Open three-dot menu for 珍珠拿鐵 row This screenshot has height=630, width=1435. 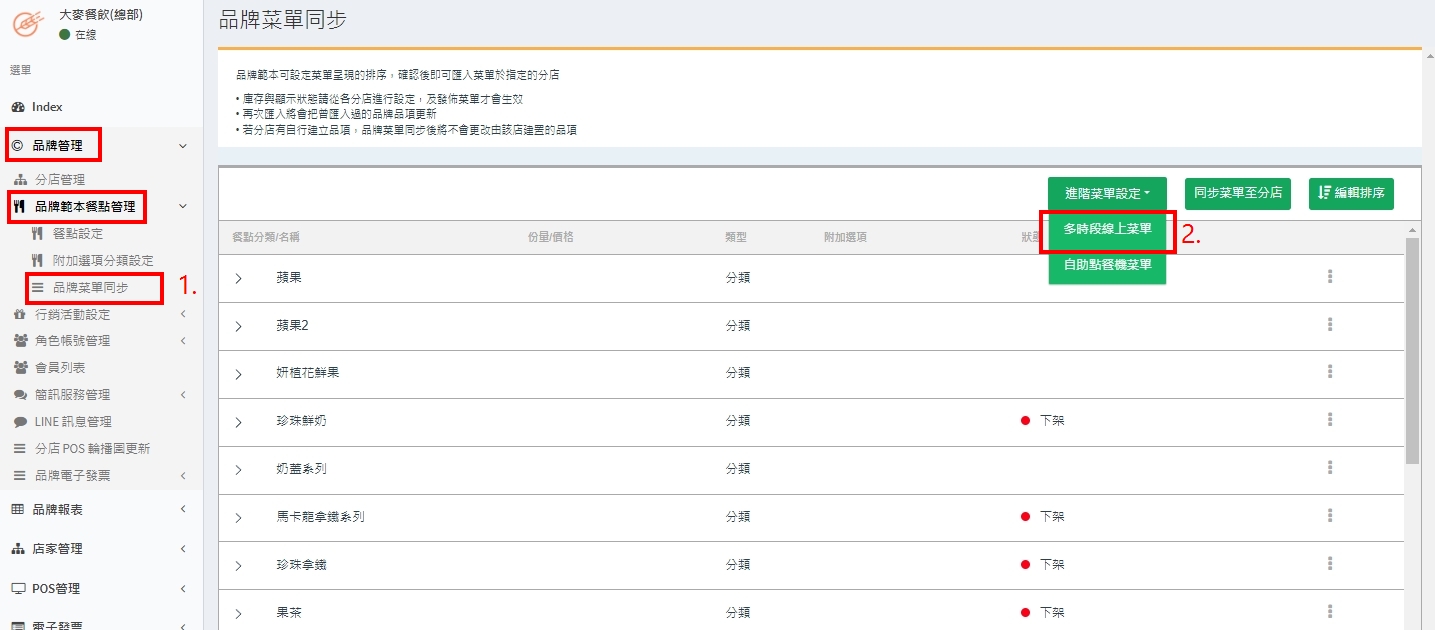(1330, 564)
